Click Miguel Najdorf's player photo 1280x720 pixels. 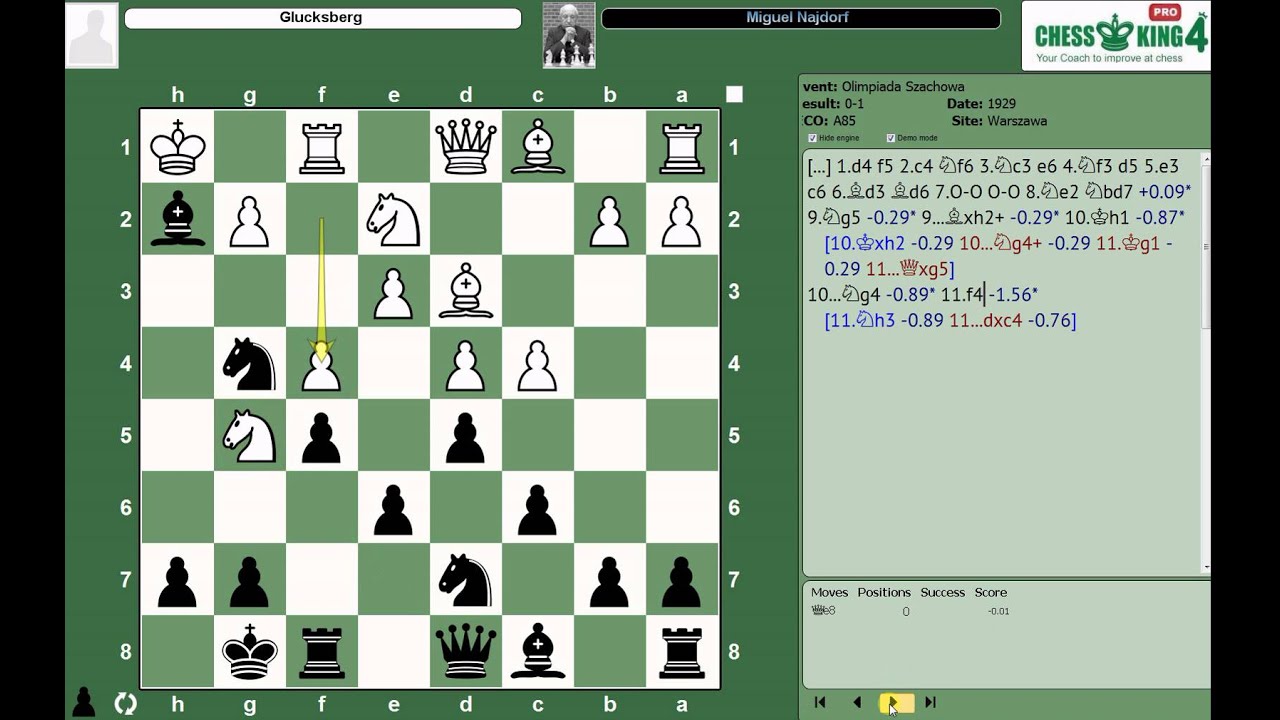tap(569, 35)
